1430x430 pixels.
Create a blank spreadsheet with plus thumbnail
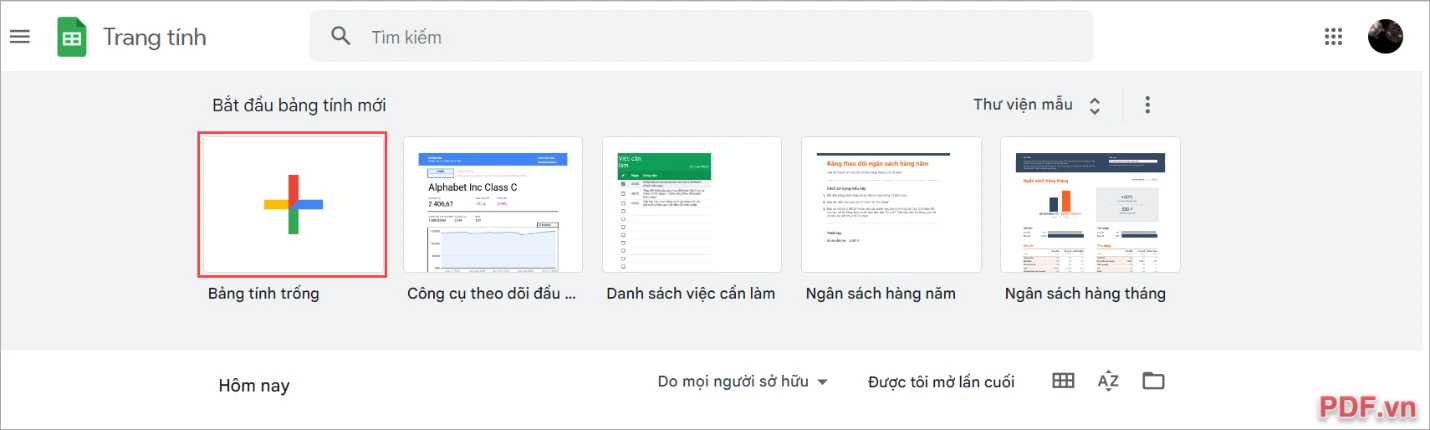(x=293, y=204)
